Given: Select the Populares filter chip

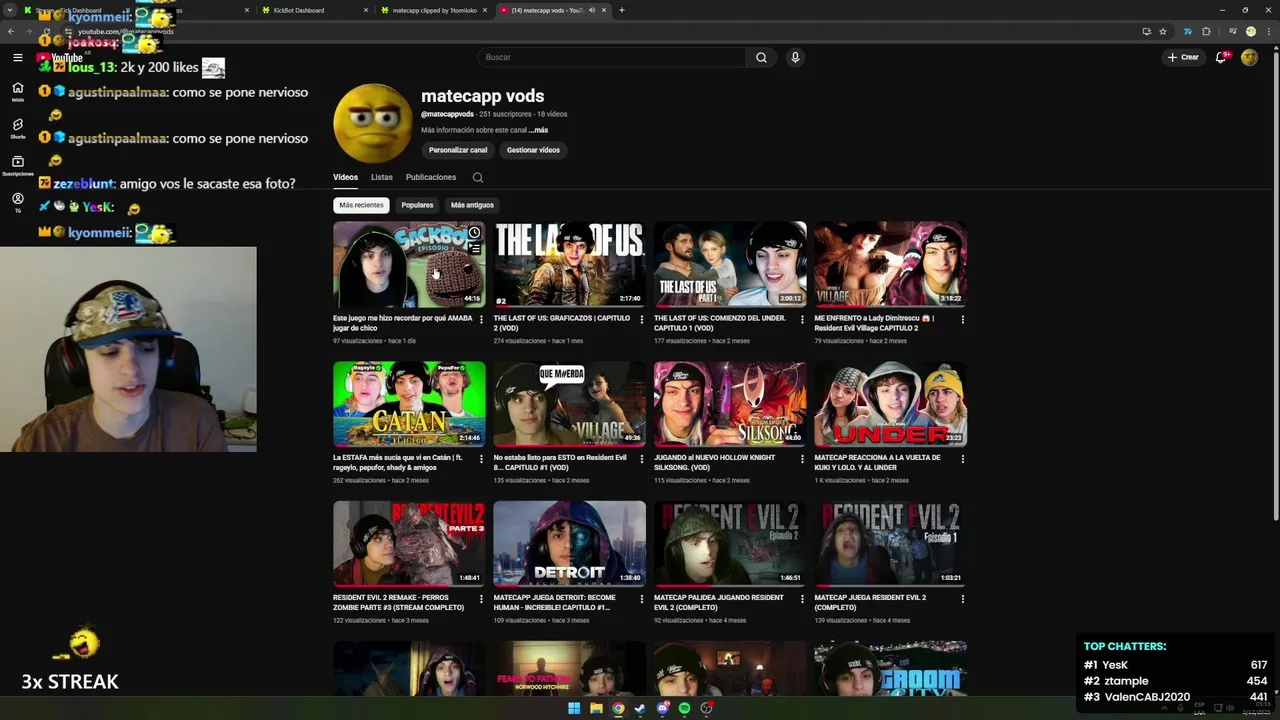Looking at the screenshot, I should (417, 205).
